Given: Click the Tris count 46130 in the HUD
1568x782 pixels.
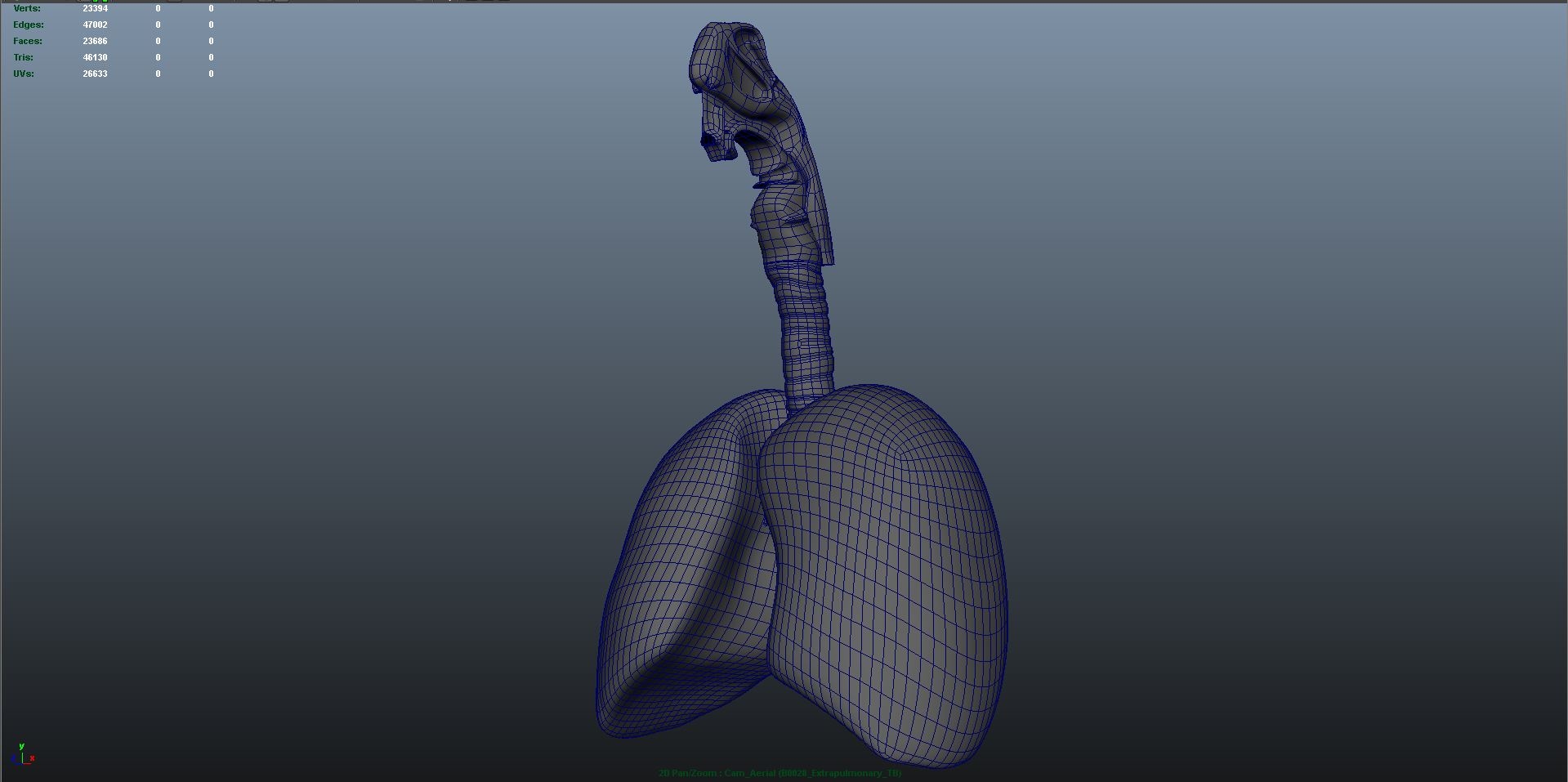Looking at the screenshot, I should pos(96,57).
